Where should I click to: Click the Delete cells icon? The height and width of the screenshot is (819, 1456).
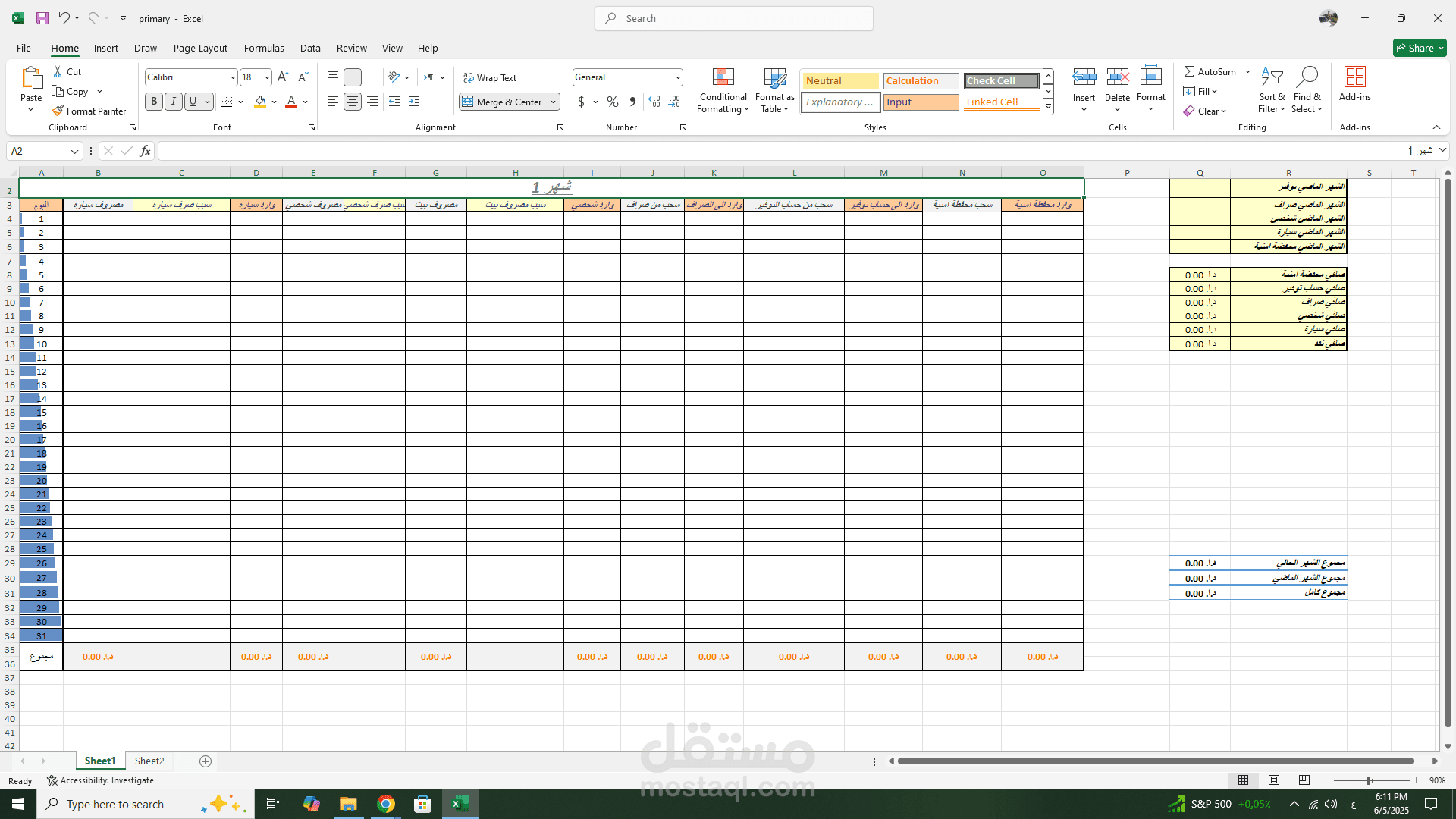point(1117,77)
